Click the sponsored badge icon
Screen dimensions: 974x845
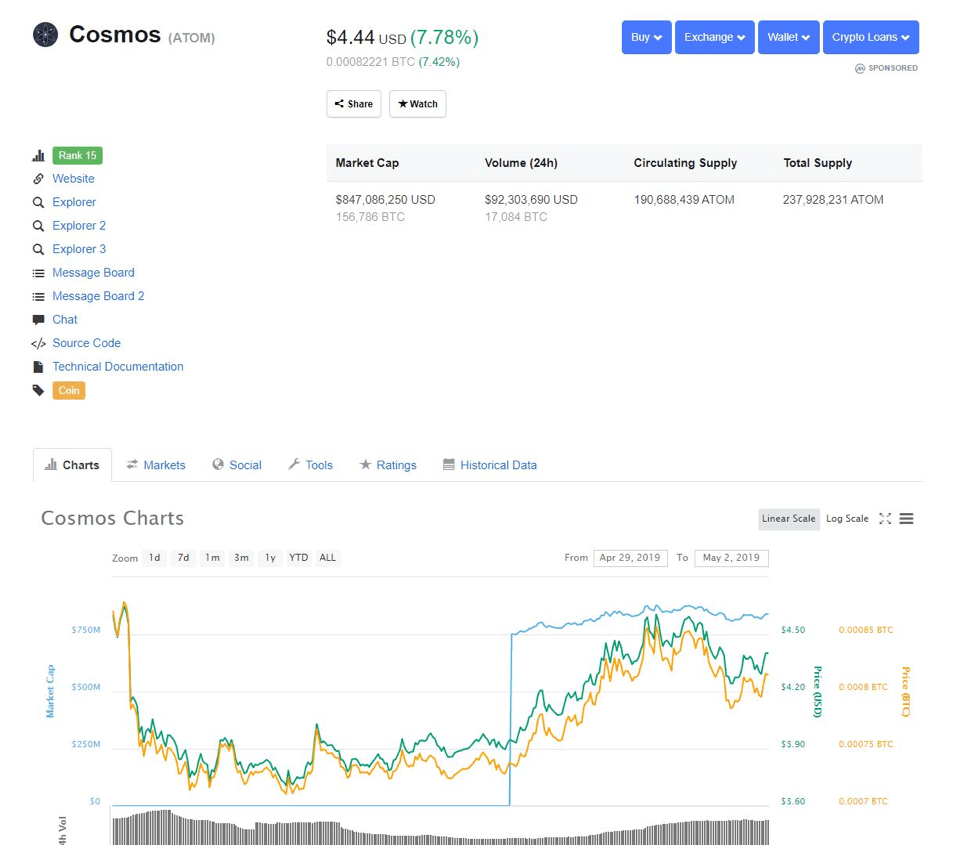pos(860,68)
